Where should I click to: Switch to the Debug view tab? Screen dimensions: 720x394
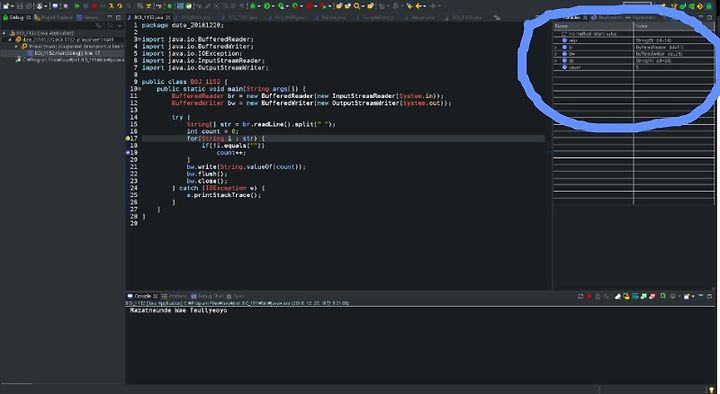click(17, 17)
